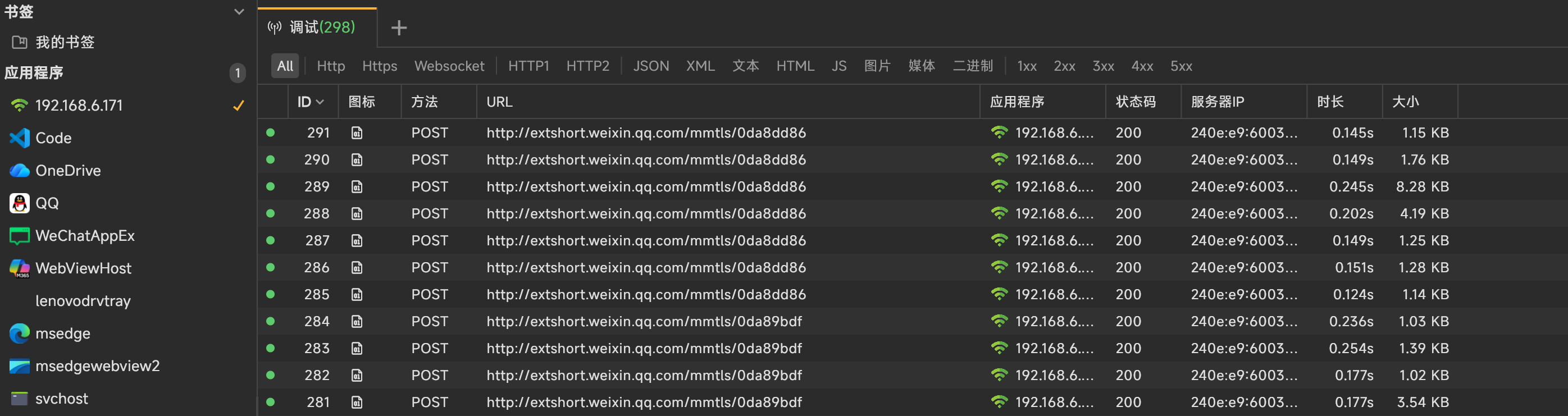The image size is (1568, 416).
Task: Select the svchost application entry
Action: point(61,399)
